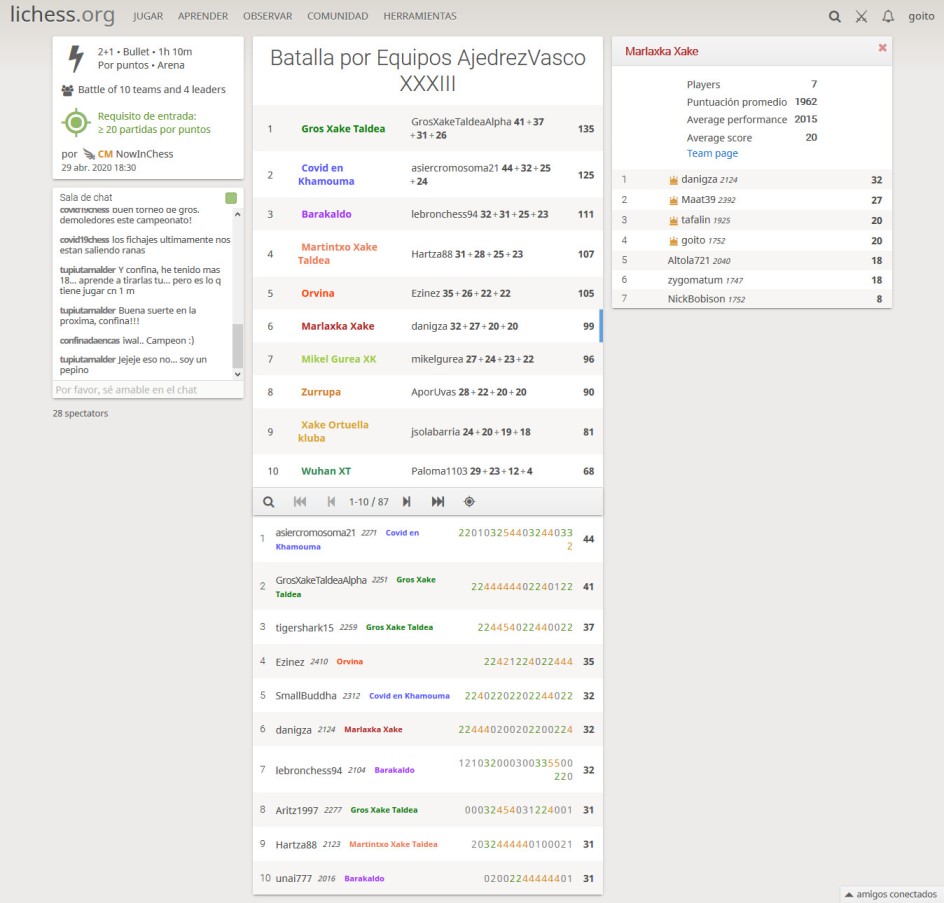944x903 pixels.
Task: Open the notifications bell
Action: click(888, 17)
